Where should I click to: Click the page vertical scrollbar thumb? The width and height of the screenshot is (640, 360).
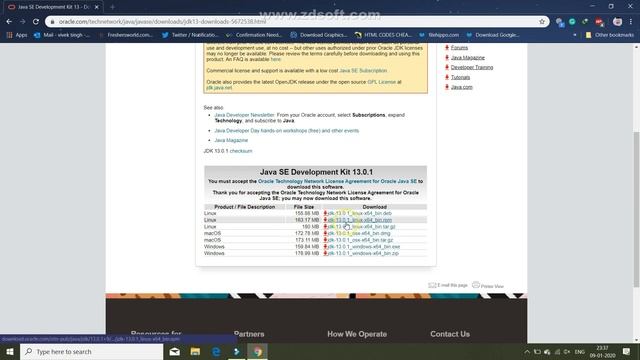[636, 209]
